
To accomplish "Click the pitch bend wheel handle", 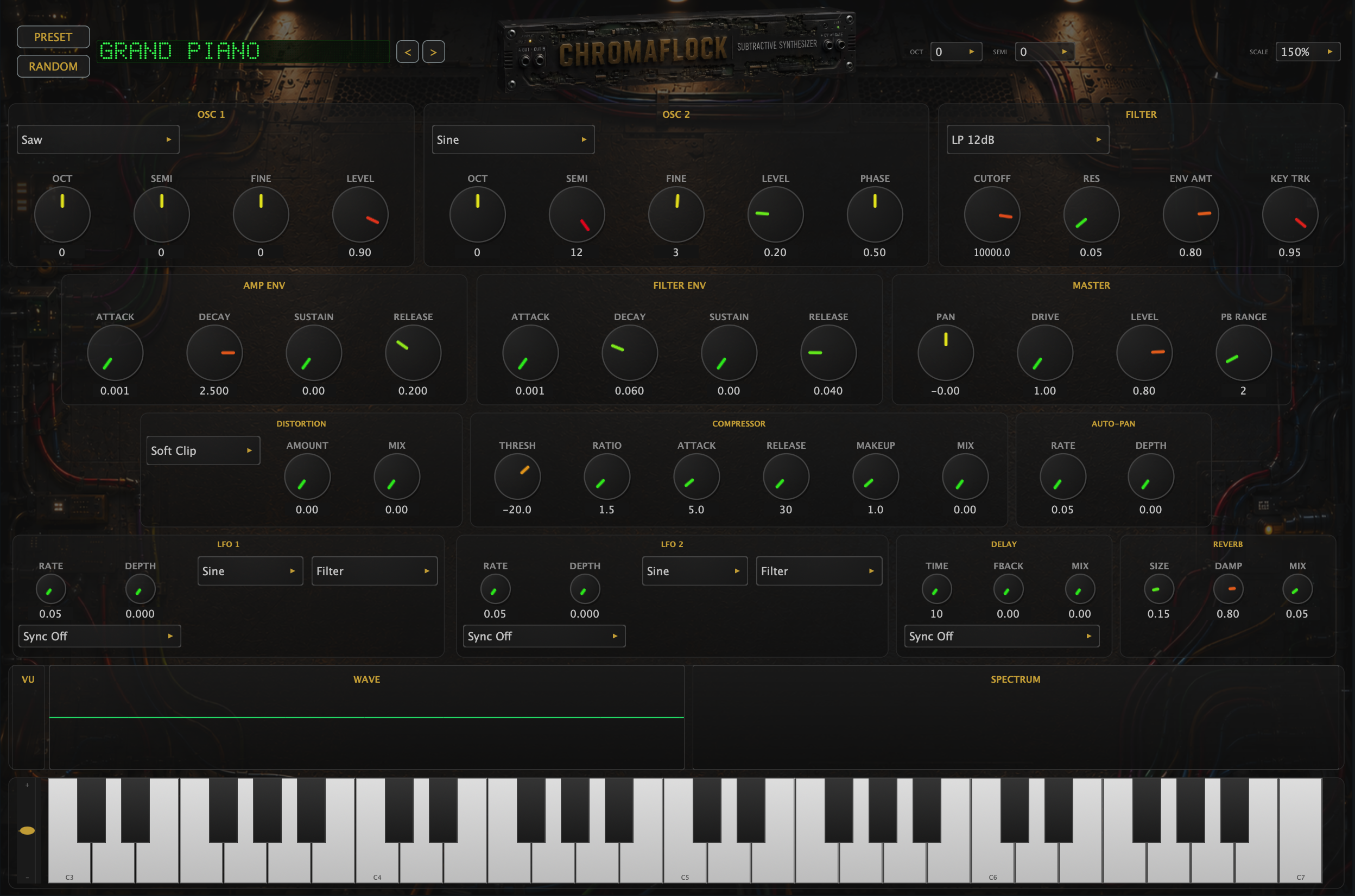I will (27, 830).
